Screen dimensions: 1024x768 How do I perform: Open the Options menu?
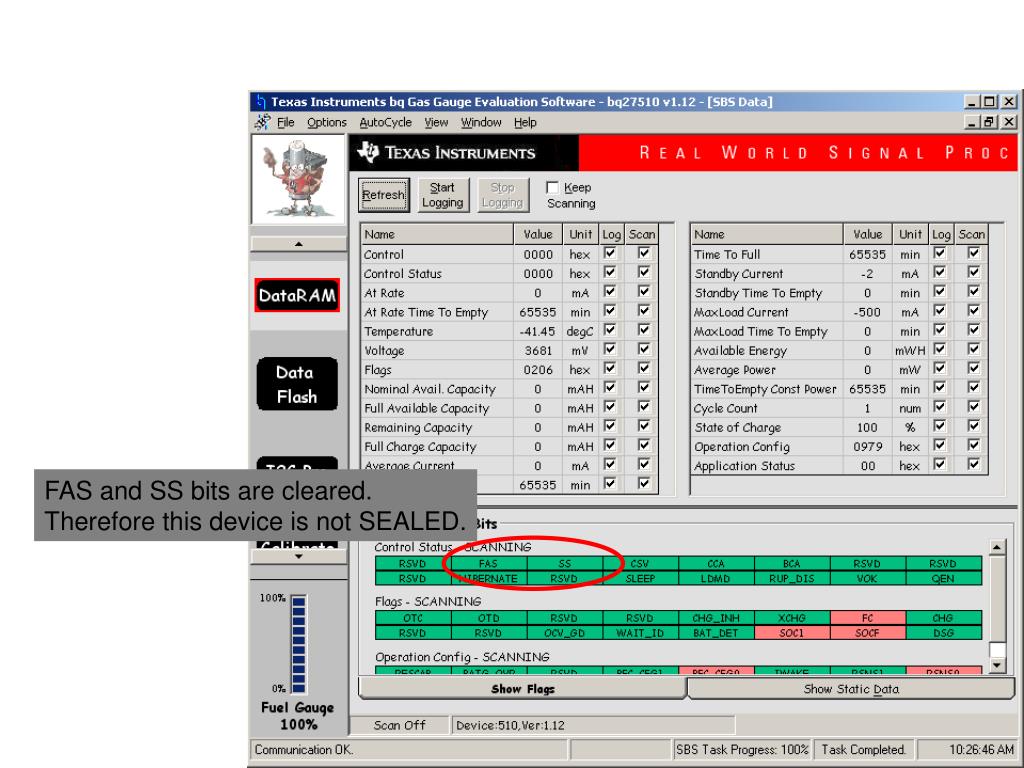click(x=327, y=122)
